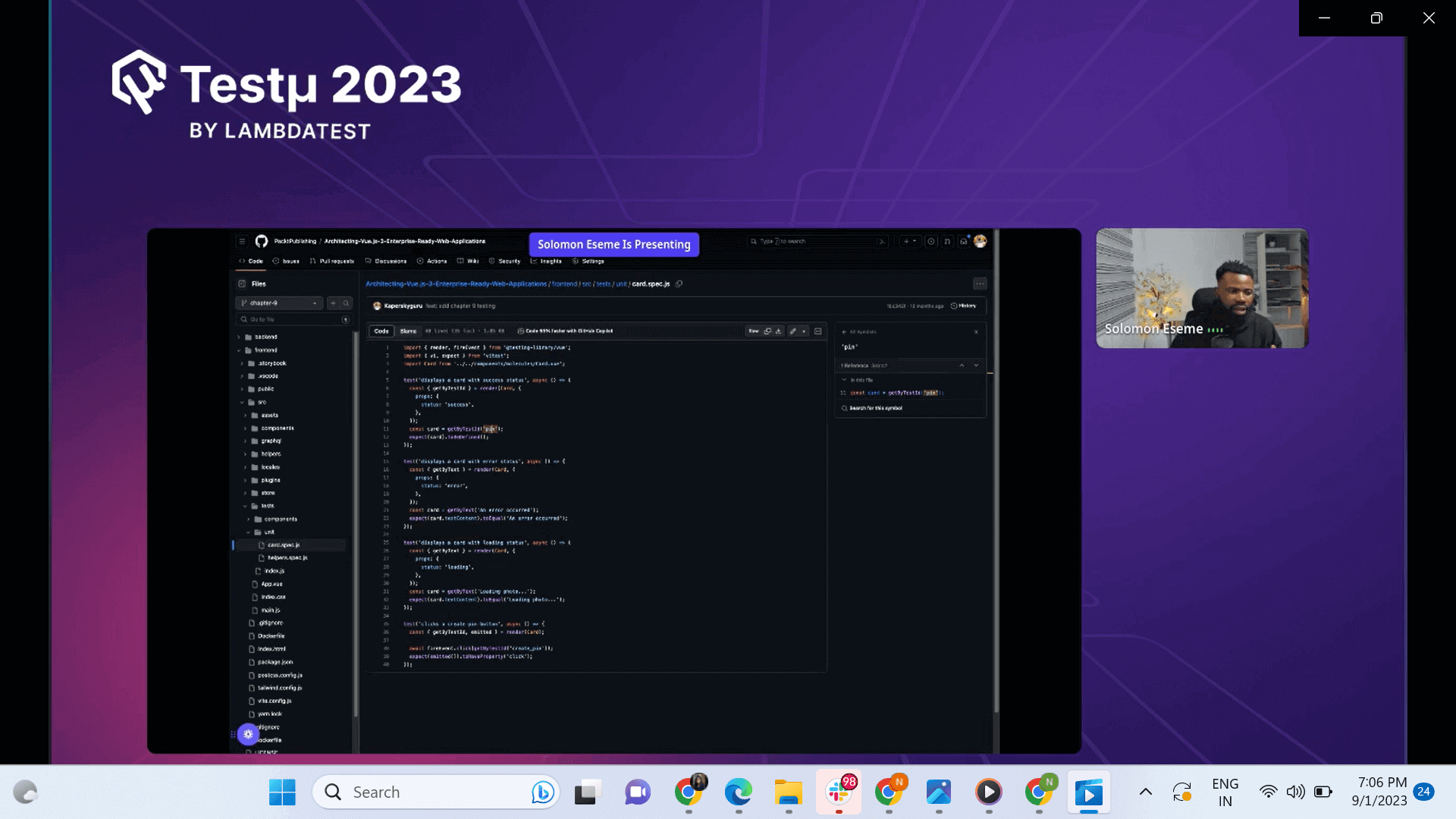The height and width of the screenshot is (819, 1456).
Task: Click the search symbol magnifier in symbols panel
Action: [844, 408]
